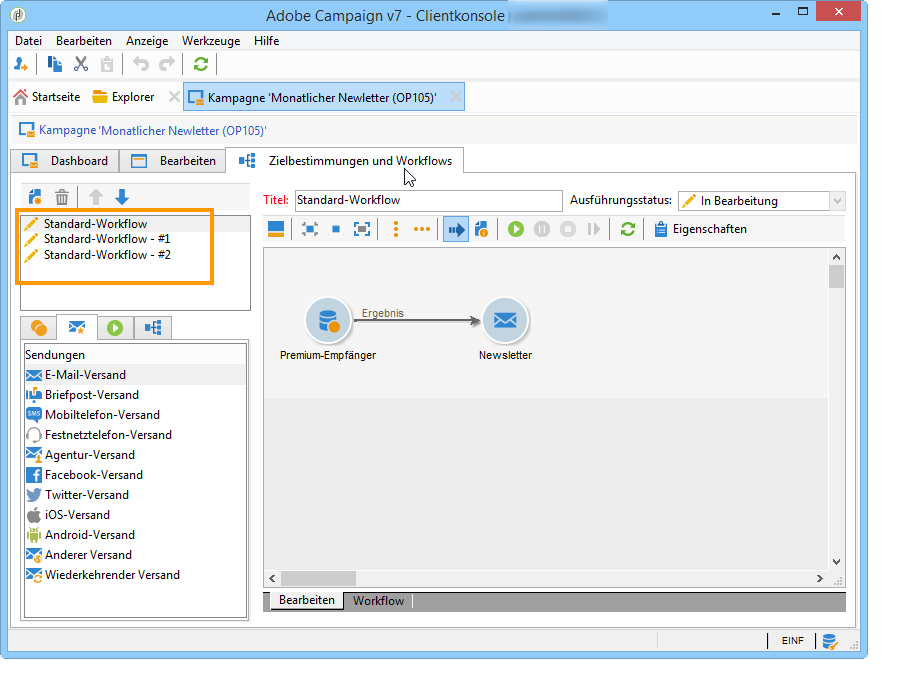Screen dimensions: 898x680
Task: Delete the selected workflow with the trash icon
Action: (x=62, y=197)
